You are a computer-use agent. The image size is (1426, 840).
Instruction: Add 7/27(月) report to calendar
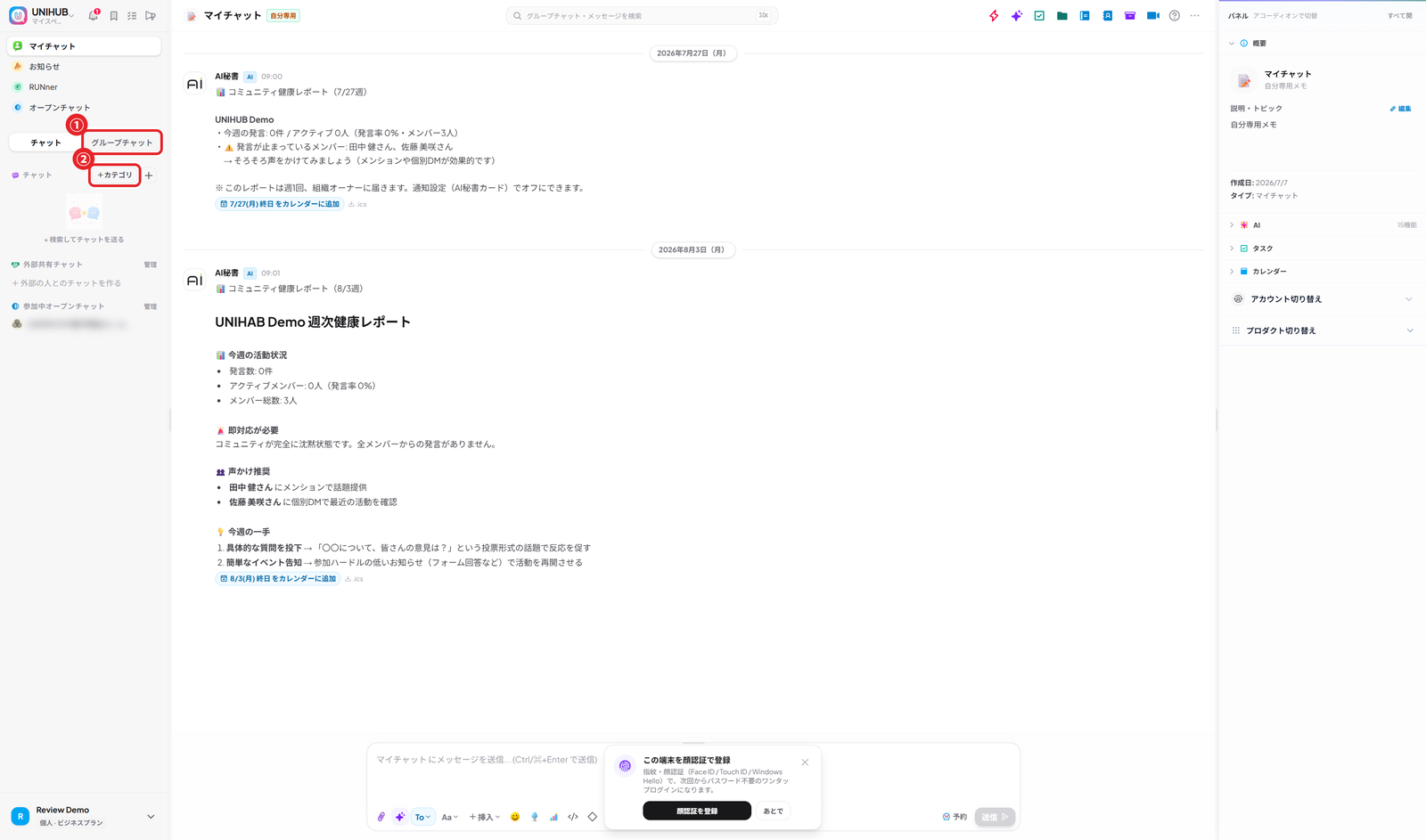pyautogui.click(x=280, y=204)
